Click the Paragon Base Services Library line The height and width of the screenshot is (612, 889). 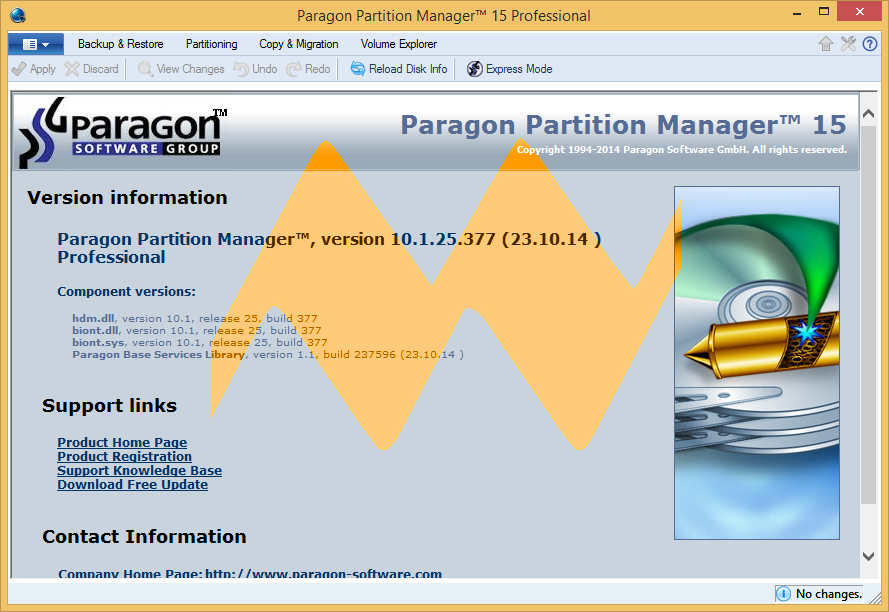[268, 354]
